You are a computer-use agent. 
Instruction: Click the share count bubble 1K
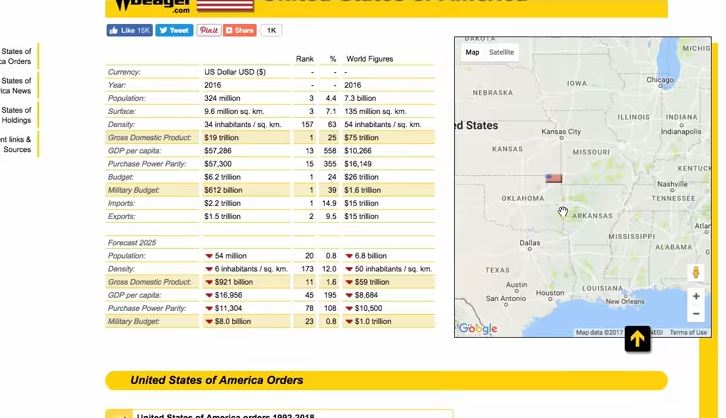tap(272, 31)
